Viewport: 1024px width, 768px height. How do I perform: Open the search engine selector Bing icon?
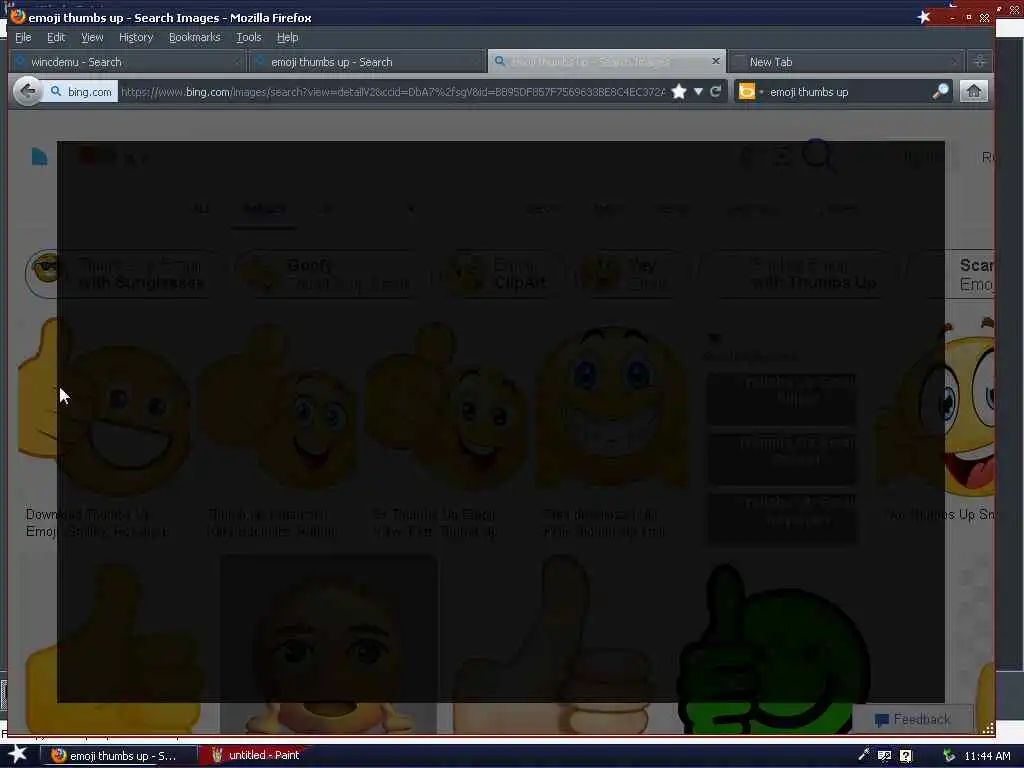746,92
